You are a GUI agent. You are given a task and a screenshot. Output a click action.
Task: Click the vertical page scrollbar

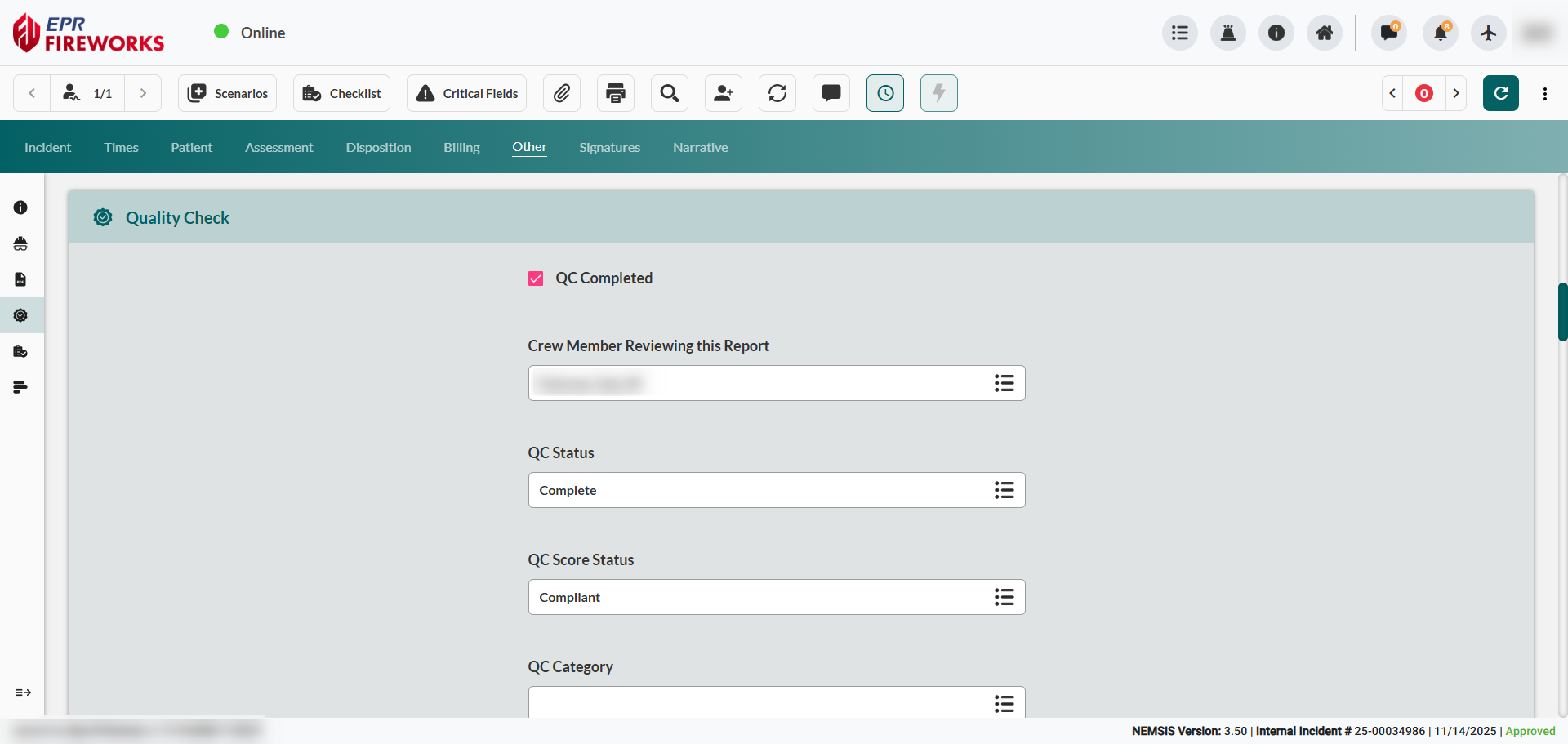(1562, 311)
